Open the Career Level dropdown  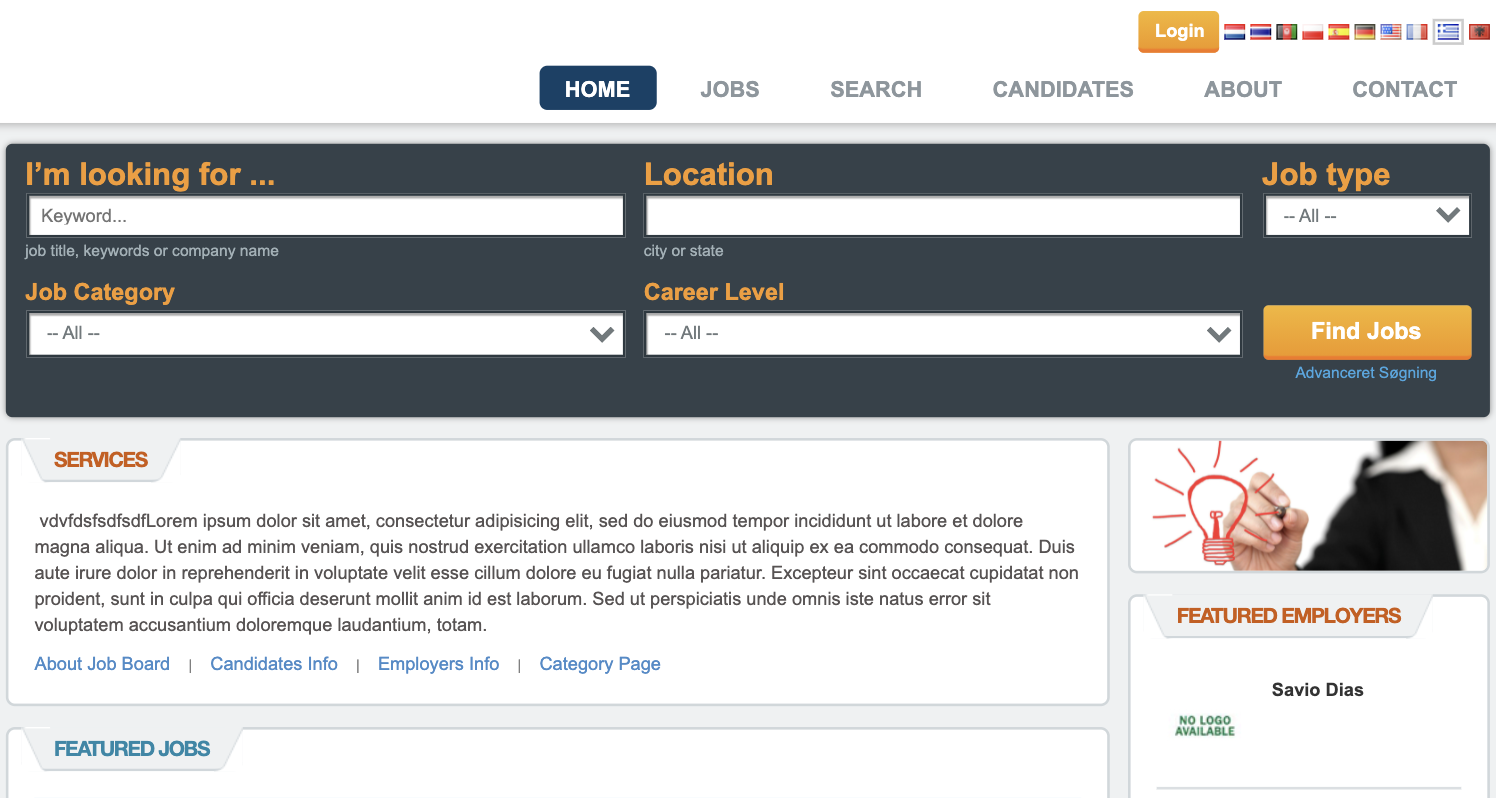coord(943,334)
